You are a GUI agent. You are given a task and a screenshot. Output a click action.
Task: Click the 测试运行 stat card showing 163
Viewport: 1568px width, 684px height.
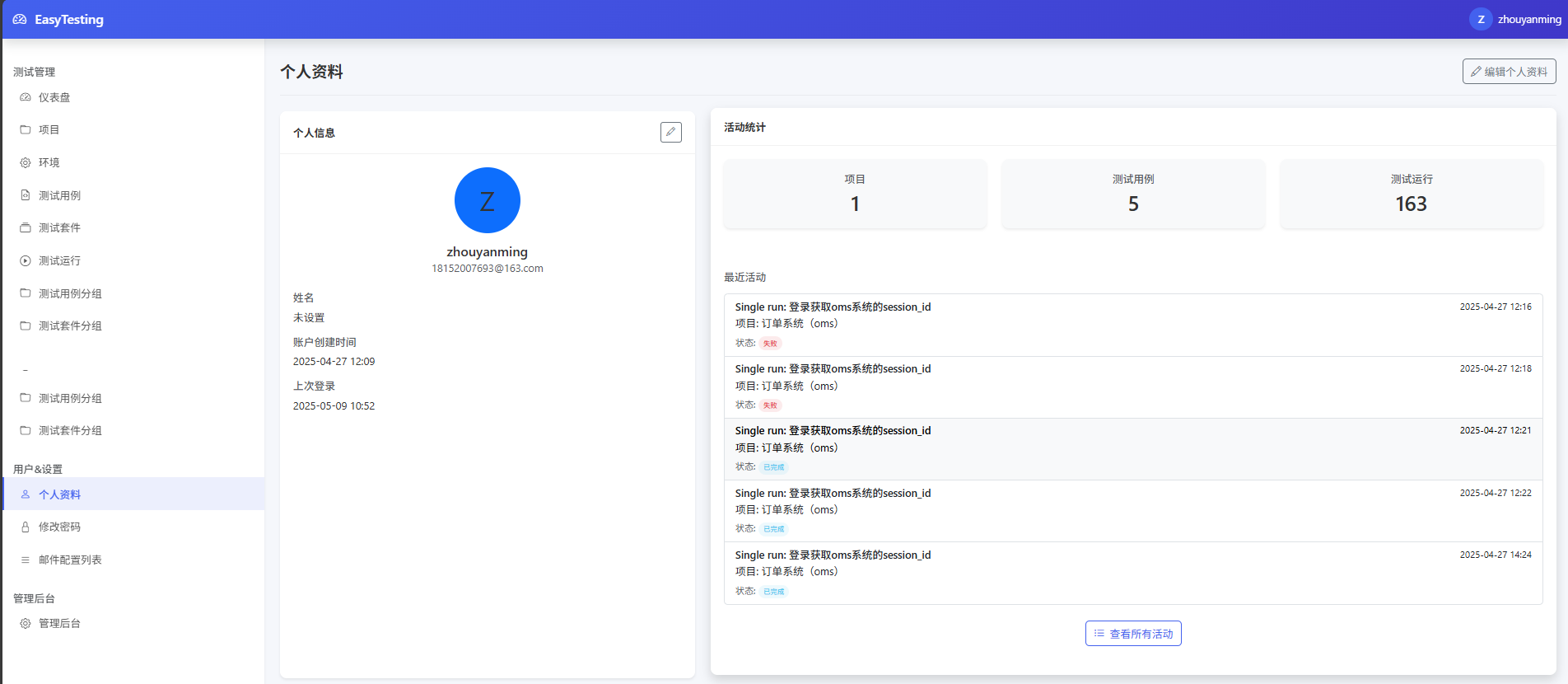1412,194
